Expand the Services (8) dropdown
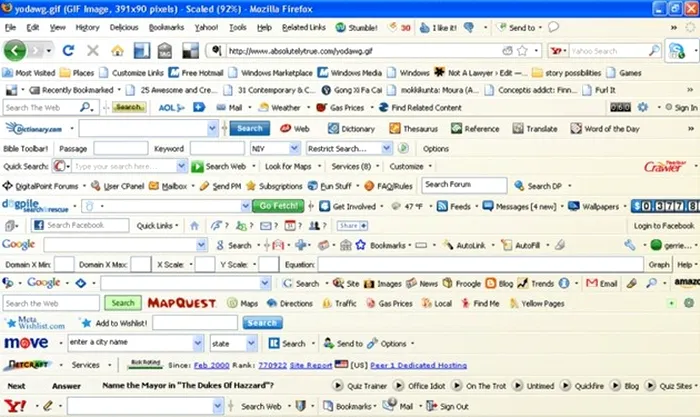Screen dimensions: 700x417 click(355, 167)
